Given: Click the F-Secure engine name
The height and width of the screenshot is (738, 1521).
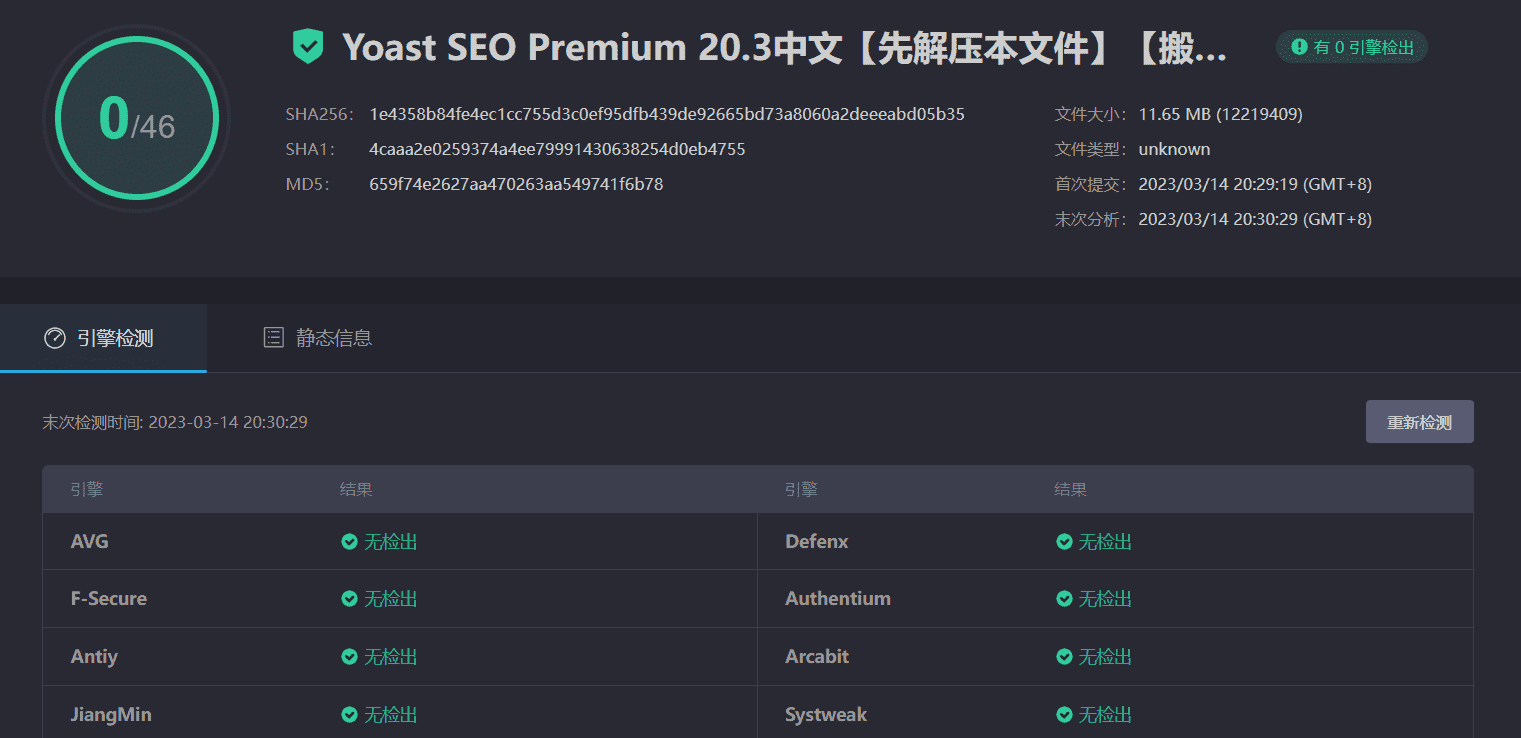Looking at the screenshot, I should (x=108, y=599).
